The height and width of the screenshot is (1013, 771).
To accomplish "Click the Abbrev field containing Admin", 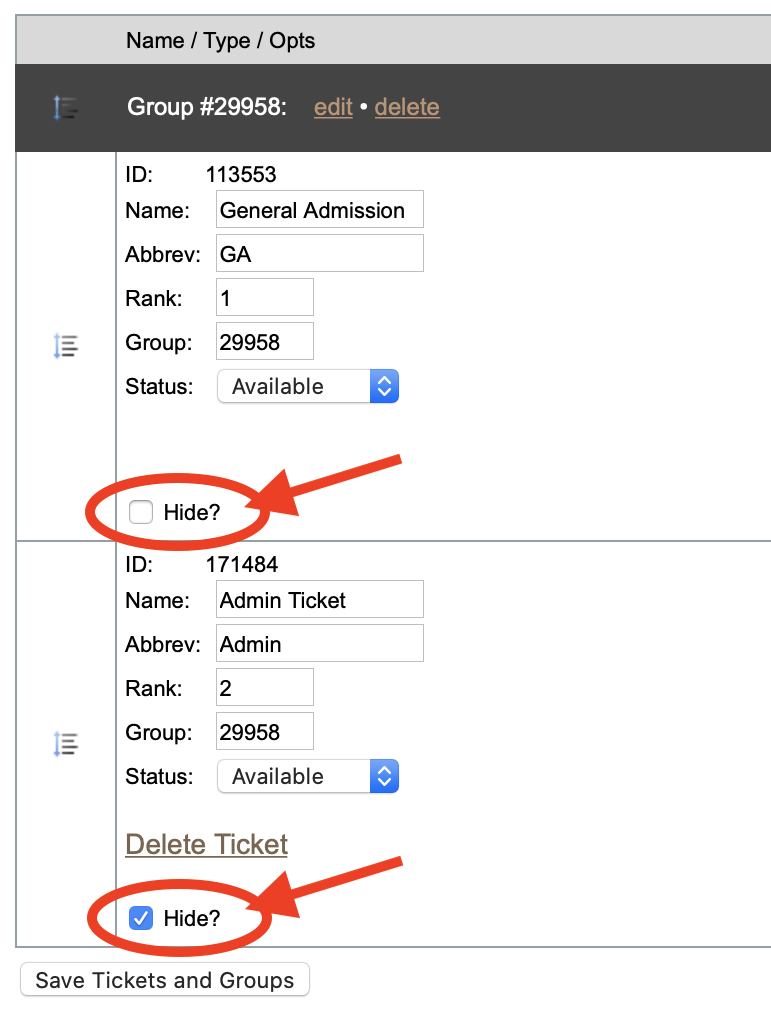I will coord(320,643).
